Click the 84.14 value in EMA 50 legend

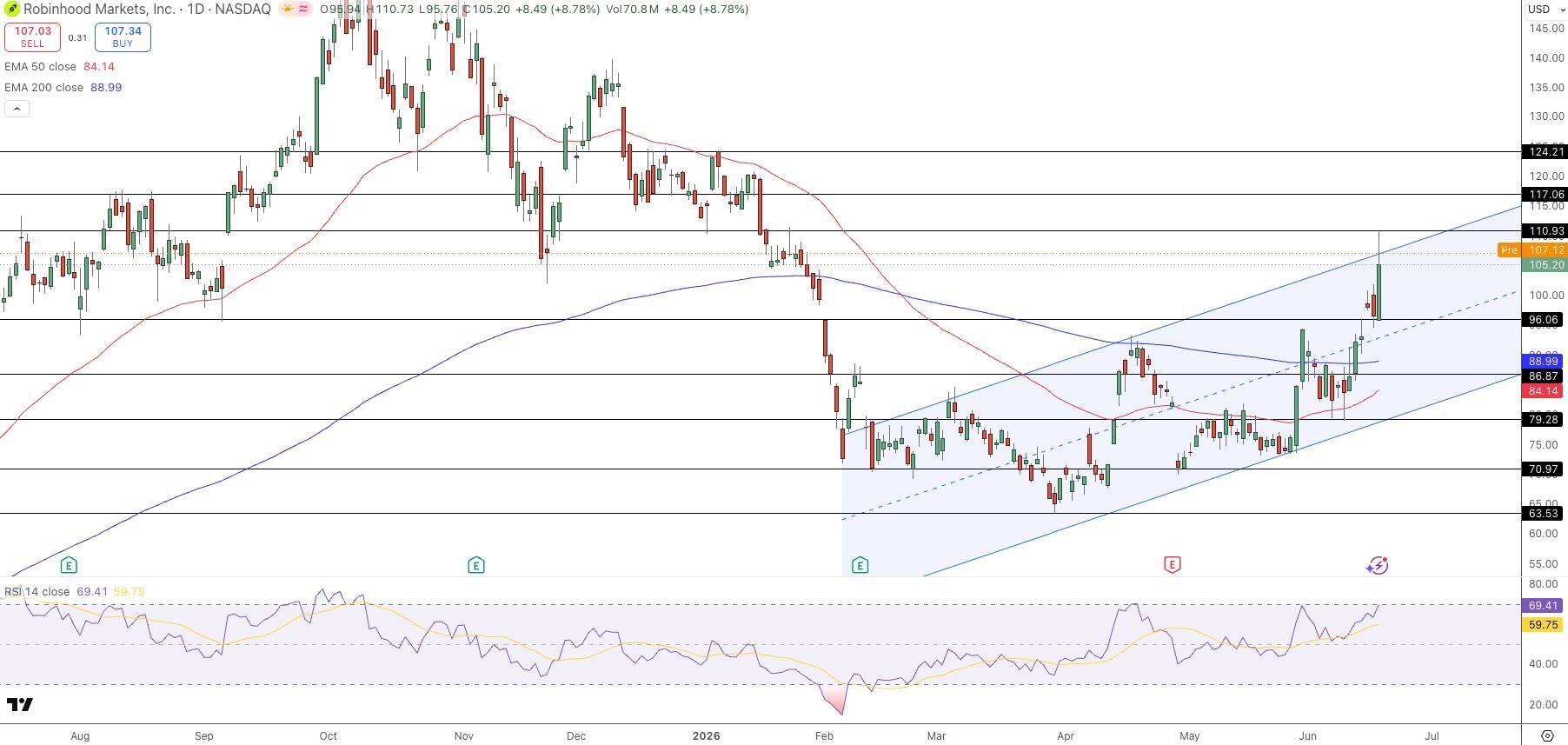click(x=99, y=67)
